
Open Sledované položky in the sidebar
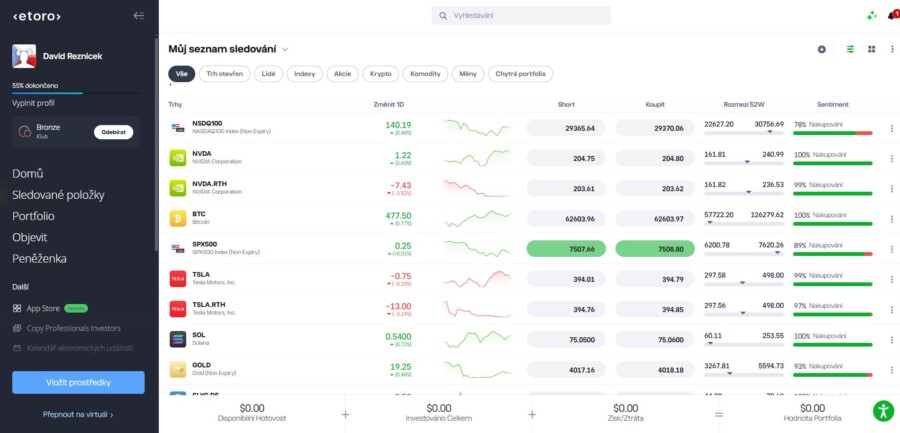tap(59, 195)
